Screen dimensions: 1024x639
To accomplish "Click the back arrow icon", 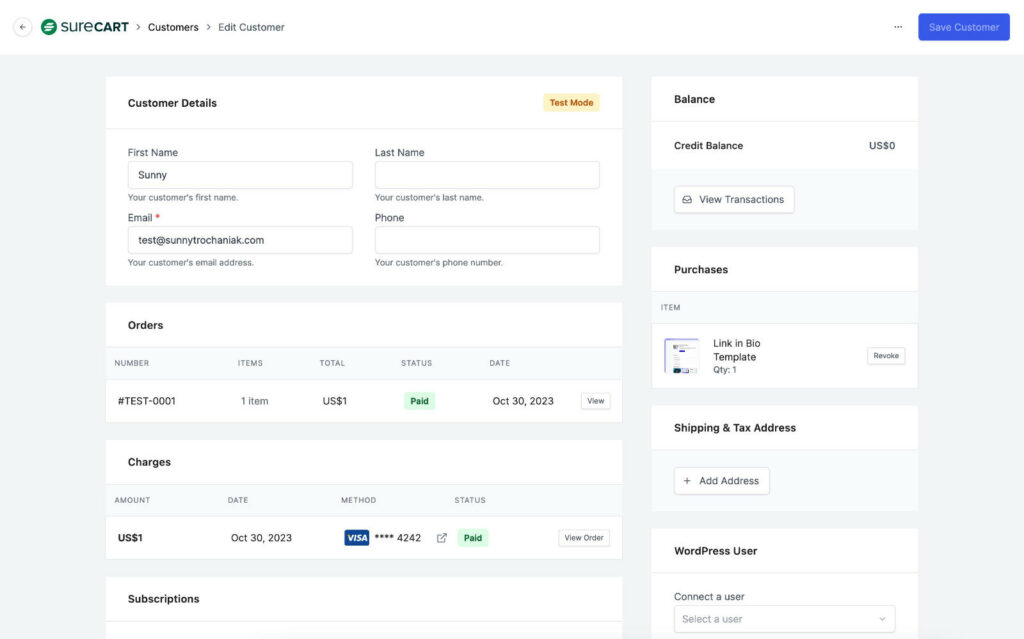I will pyautogui.click(x=22, y=27).
